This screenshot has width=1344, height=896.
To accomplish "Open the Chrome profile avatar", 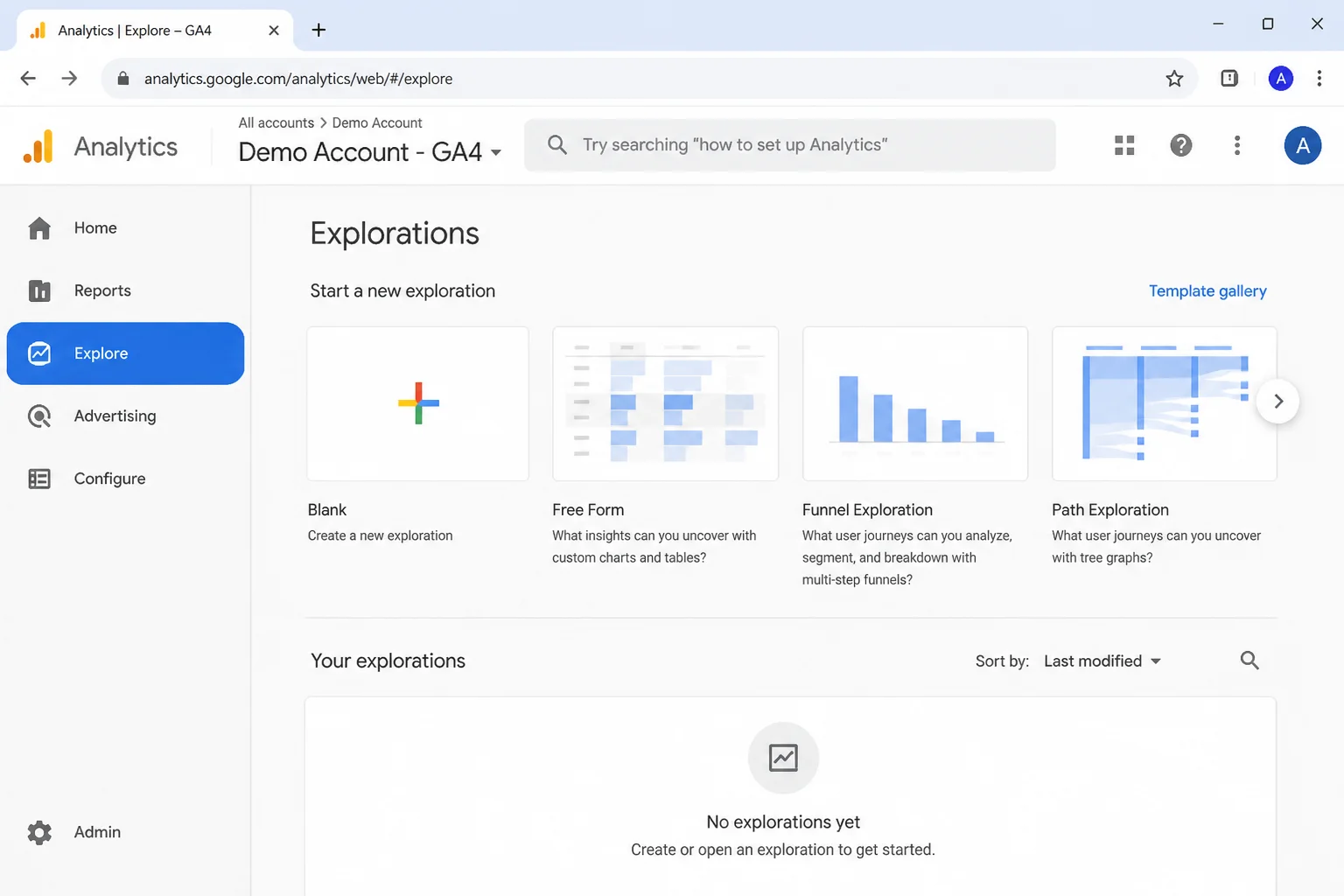I will (1281, 79).
